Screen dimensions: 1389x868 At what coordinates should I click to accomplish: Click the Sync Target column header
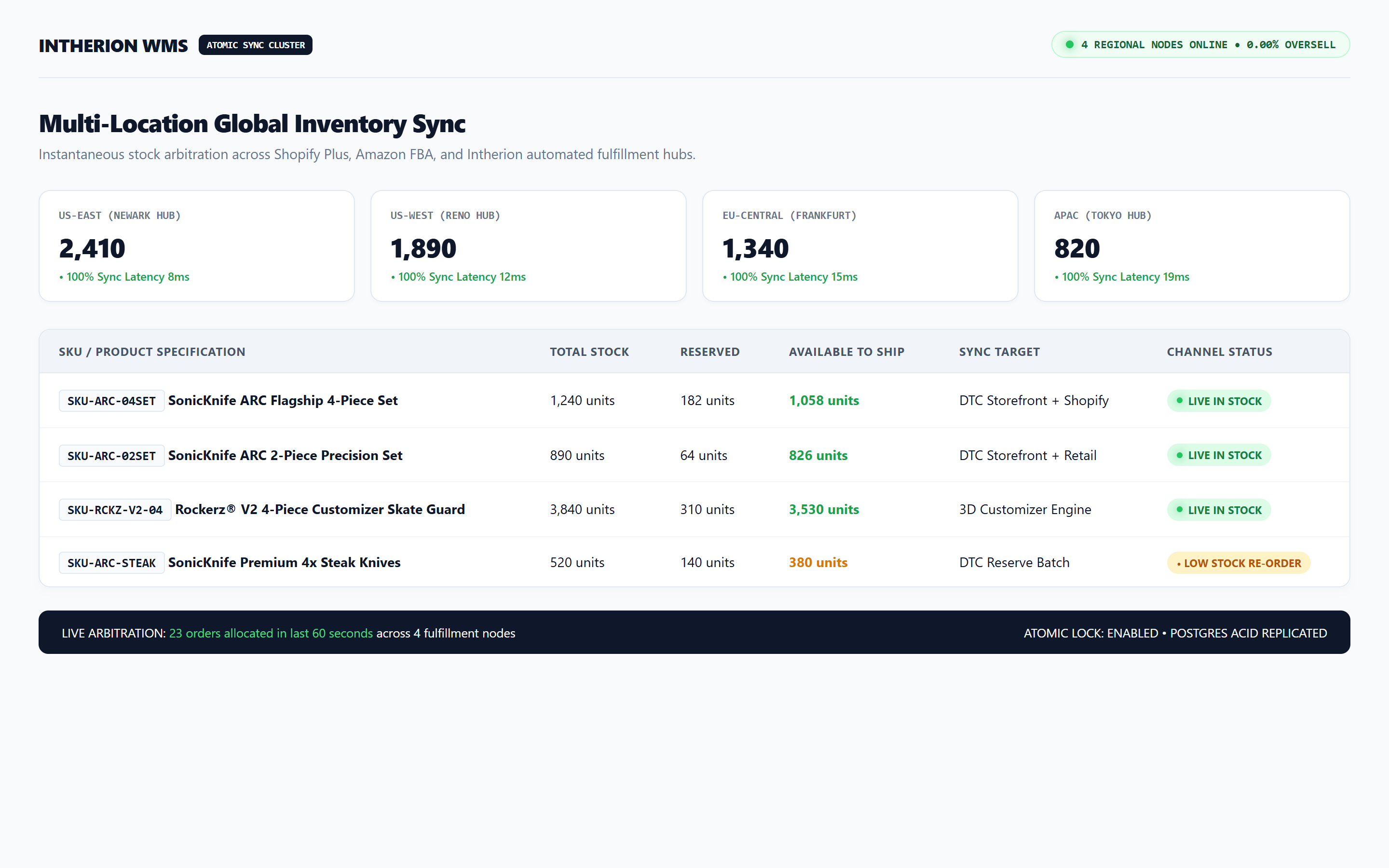(x=999, y=352)
